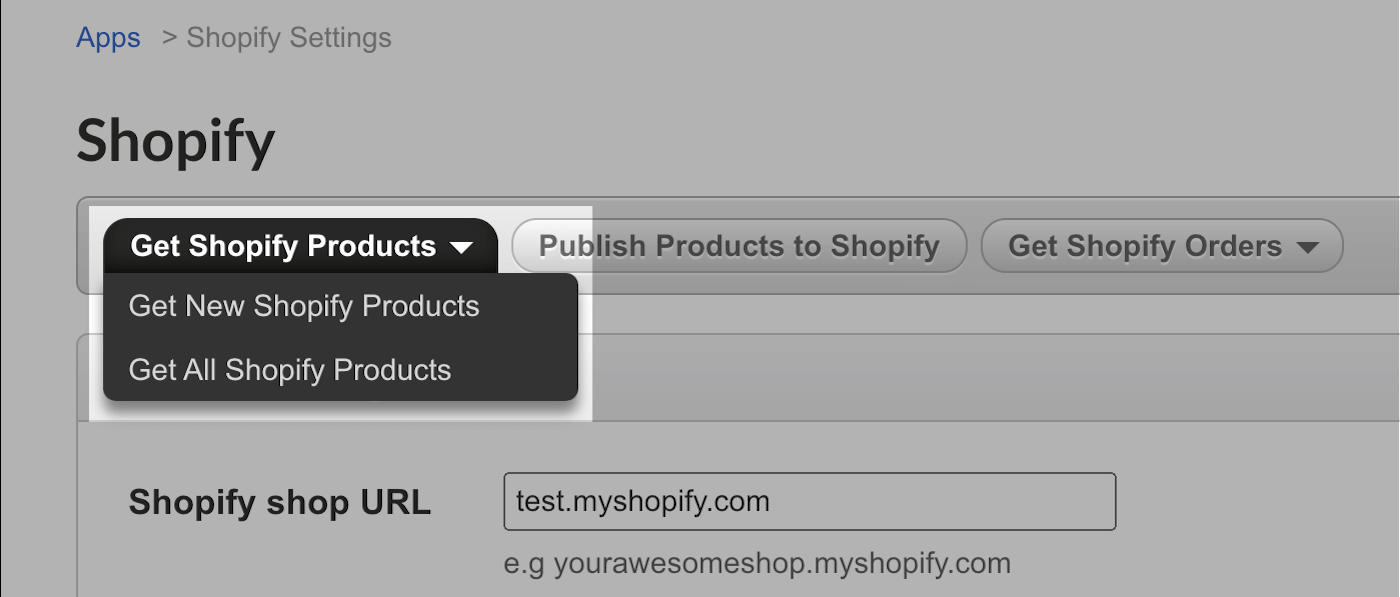Click the Shopify page heading
1400x597 pixels.
tap(175, 141)
